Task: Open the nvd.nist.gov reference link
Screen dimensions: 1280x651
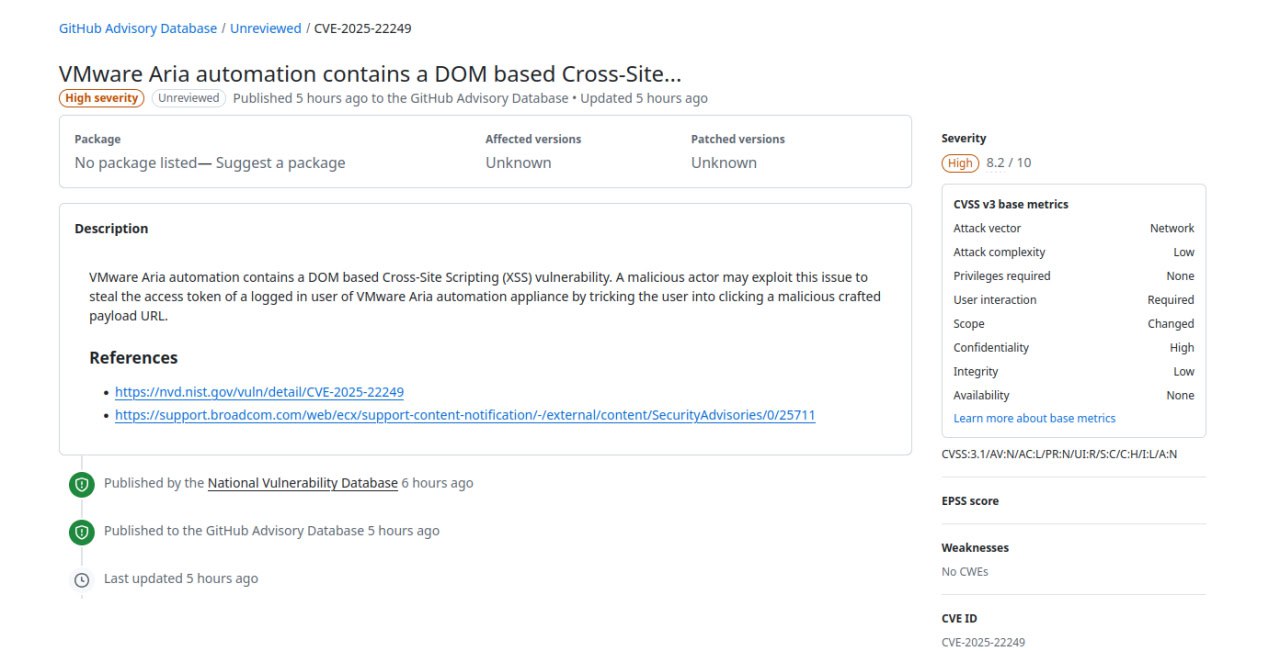Action: click(x=259, y=392)
